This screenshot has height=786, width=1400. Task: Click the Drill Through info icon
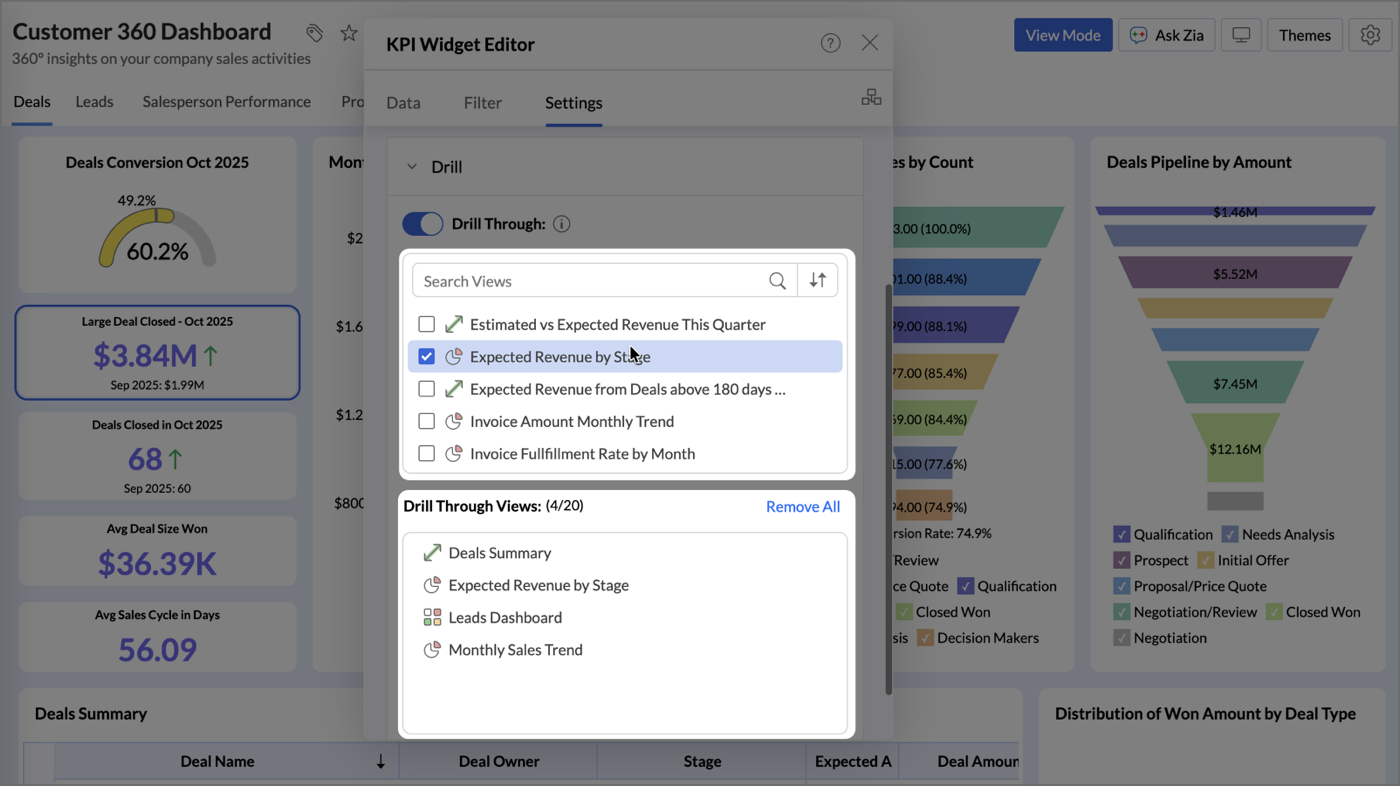point(562,224)
